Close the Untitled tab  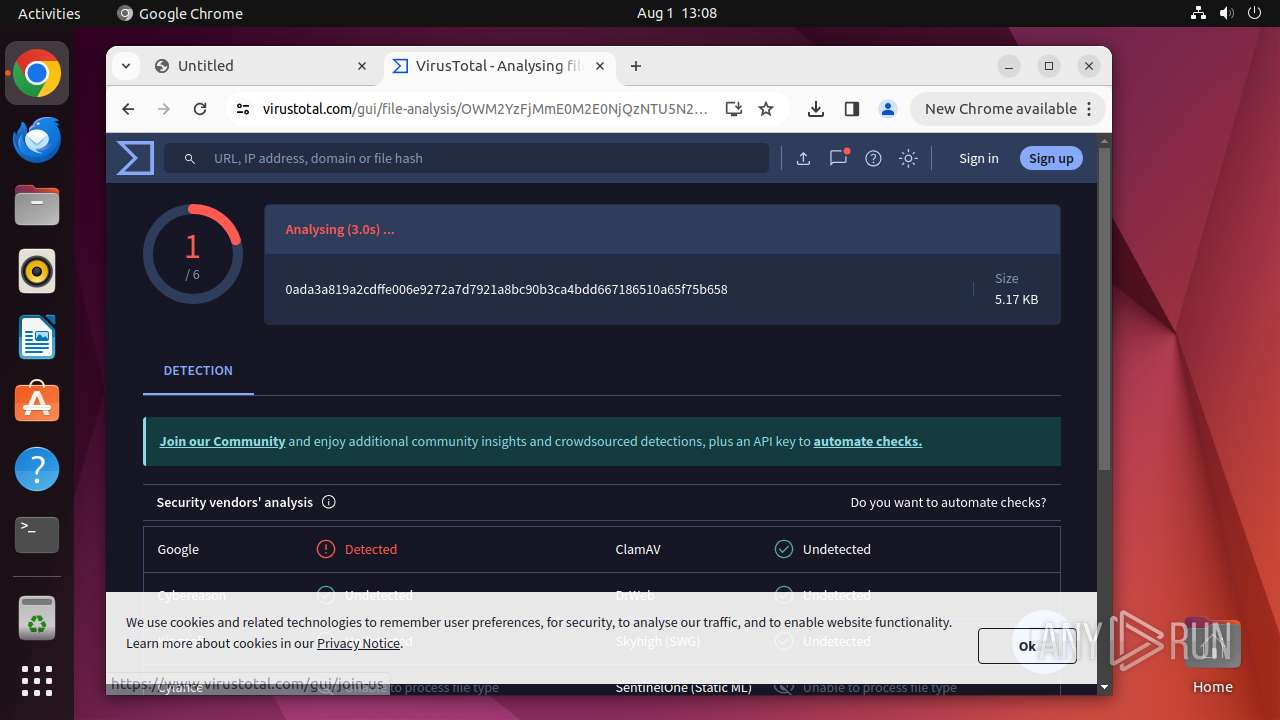point(362,66)
